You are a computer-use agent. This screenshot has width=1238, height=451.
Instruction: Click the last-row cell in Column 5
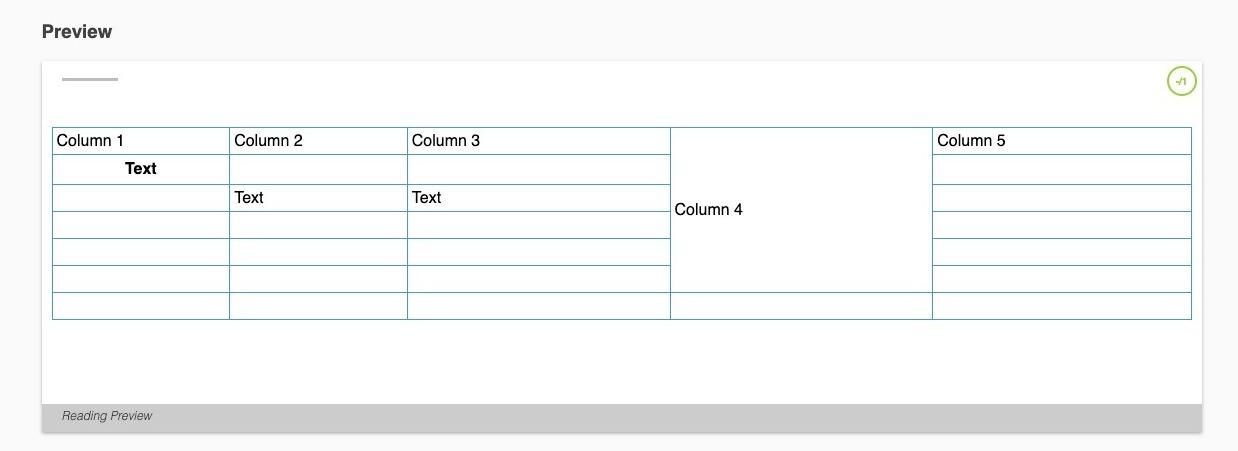coord(1062,306)
